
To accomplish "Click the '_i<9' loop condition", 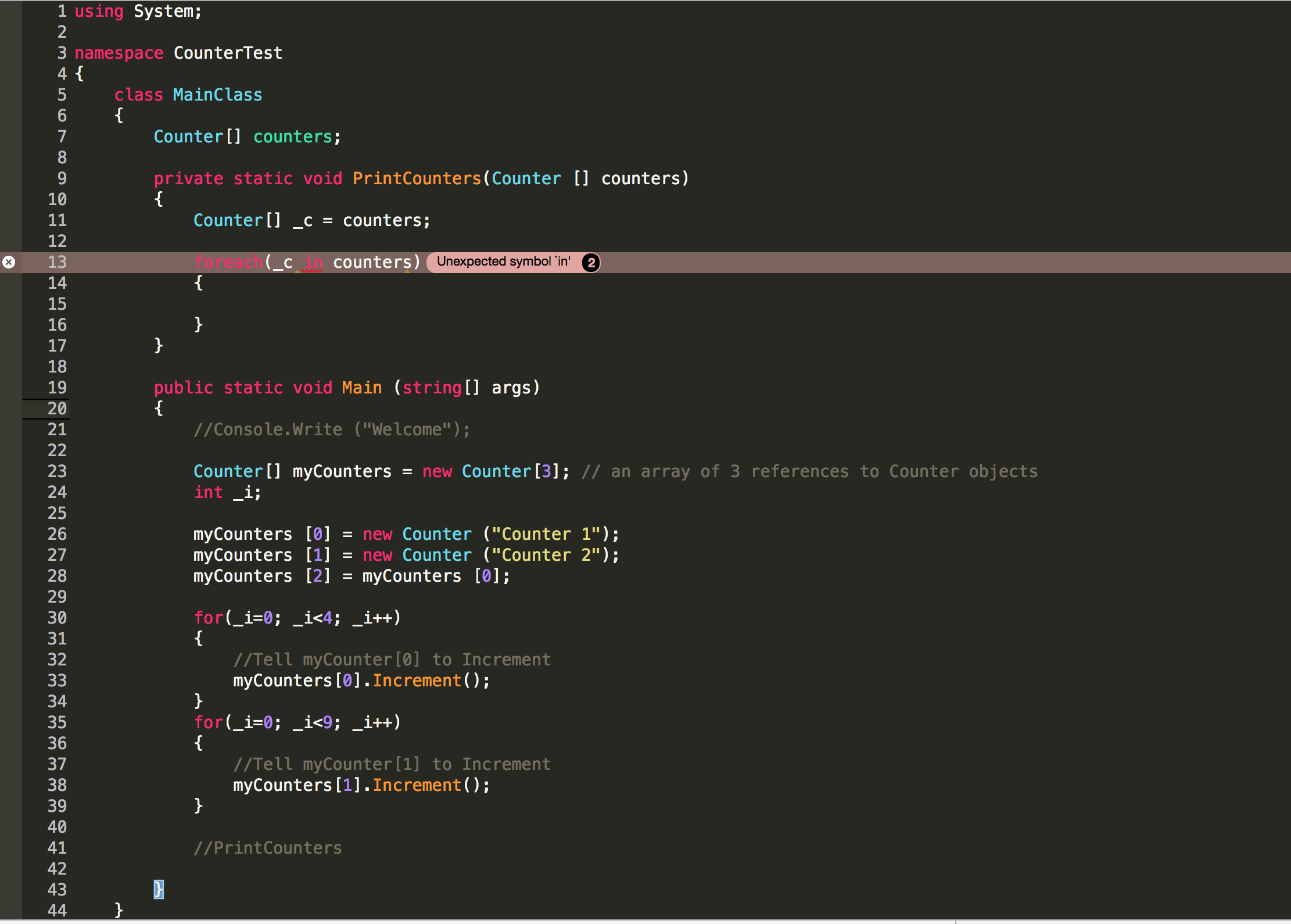I will tap(313, 722).
